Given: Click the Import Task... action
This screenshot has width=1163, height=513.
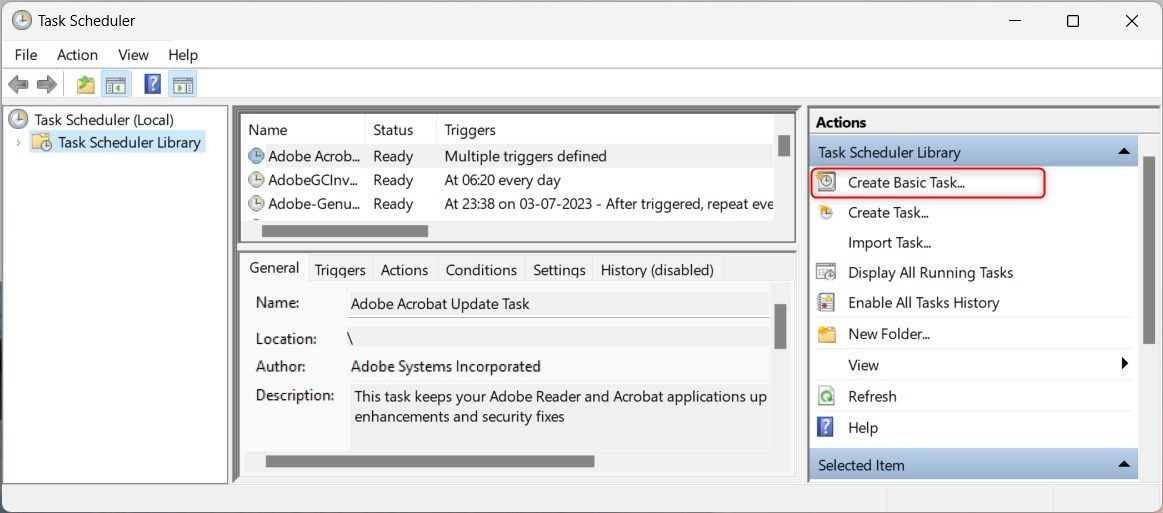Looking at the screenshot, I should pyautogui.click(x=889, y=242).
